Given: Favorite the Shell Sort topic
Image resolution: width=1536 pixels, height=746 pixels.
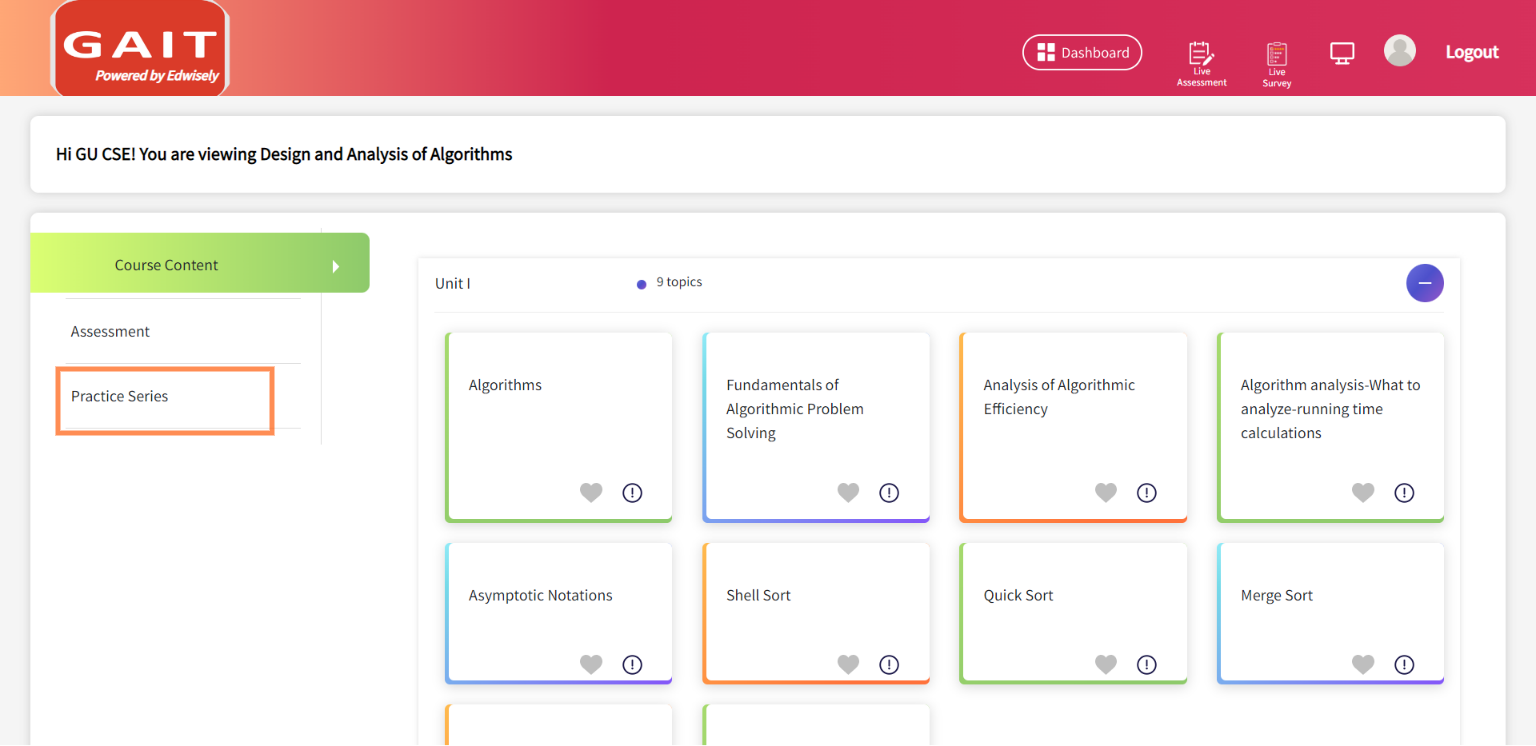Looking at the screenshot, I should pyautogui.click(x=848, y=664).
